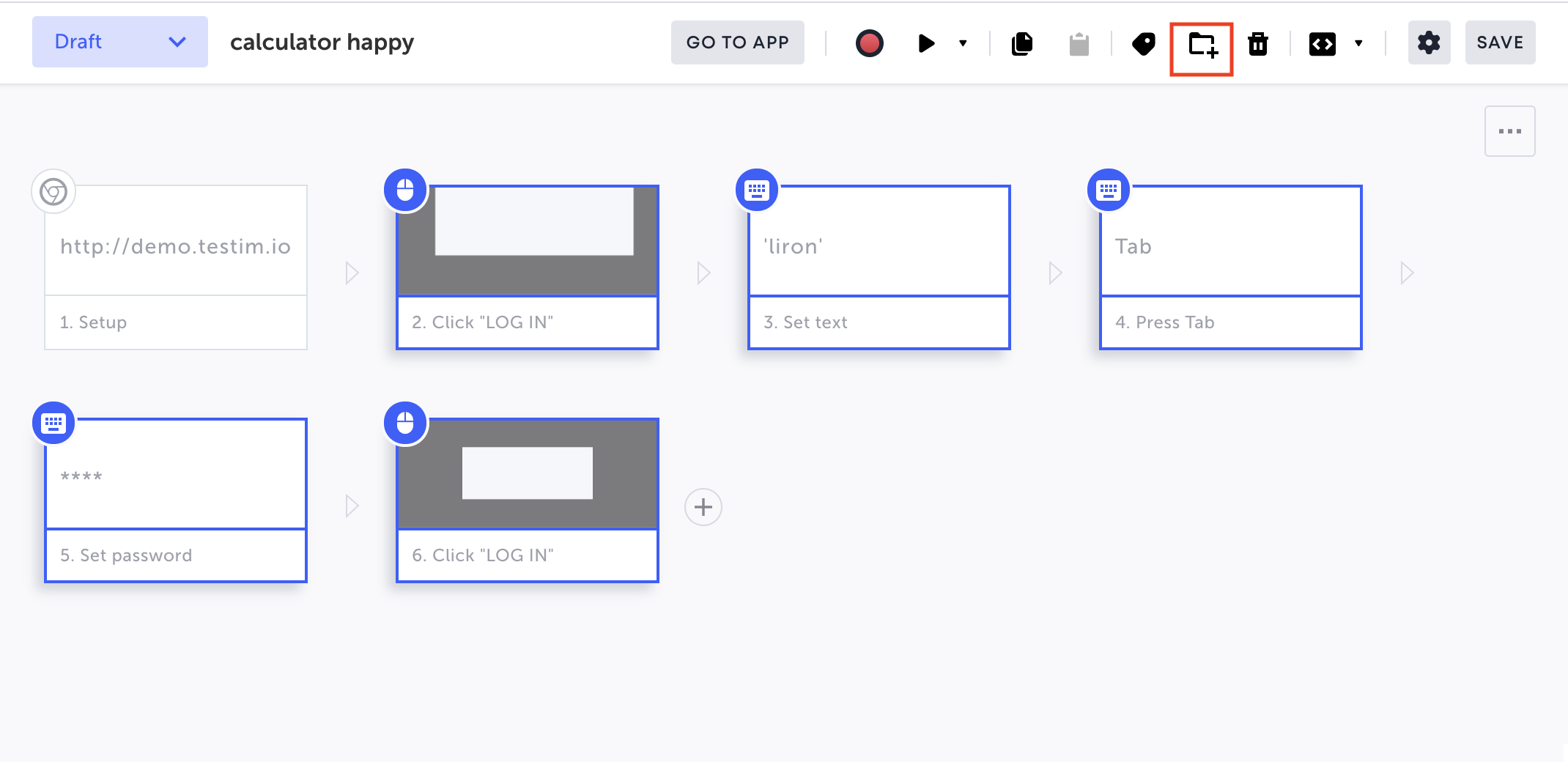Viewport: 1568px width, 762px height.
Task: Click the keyboard icon on step 3
Action: pos(757,190)
